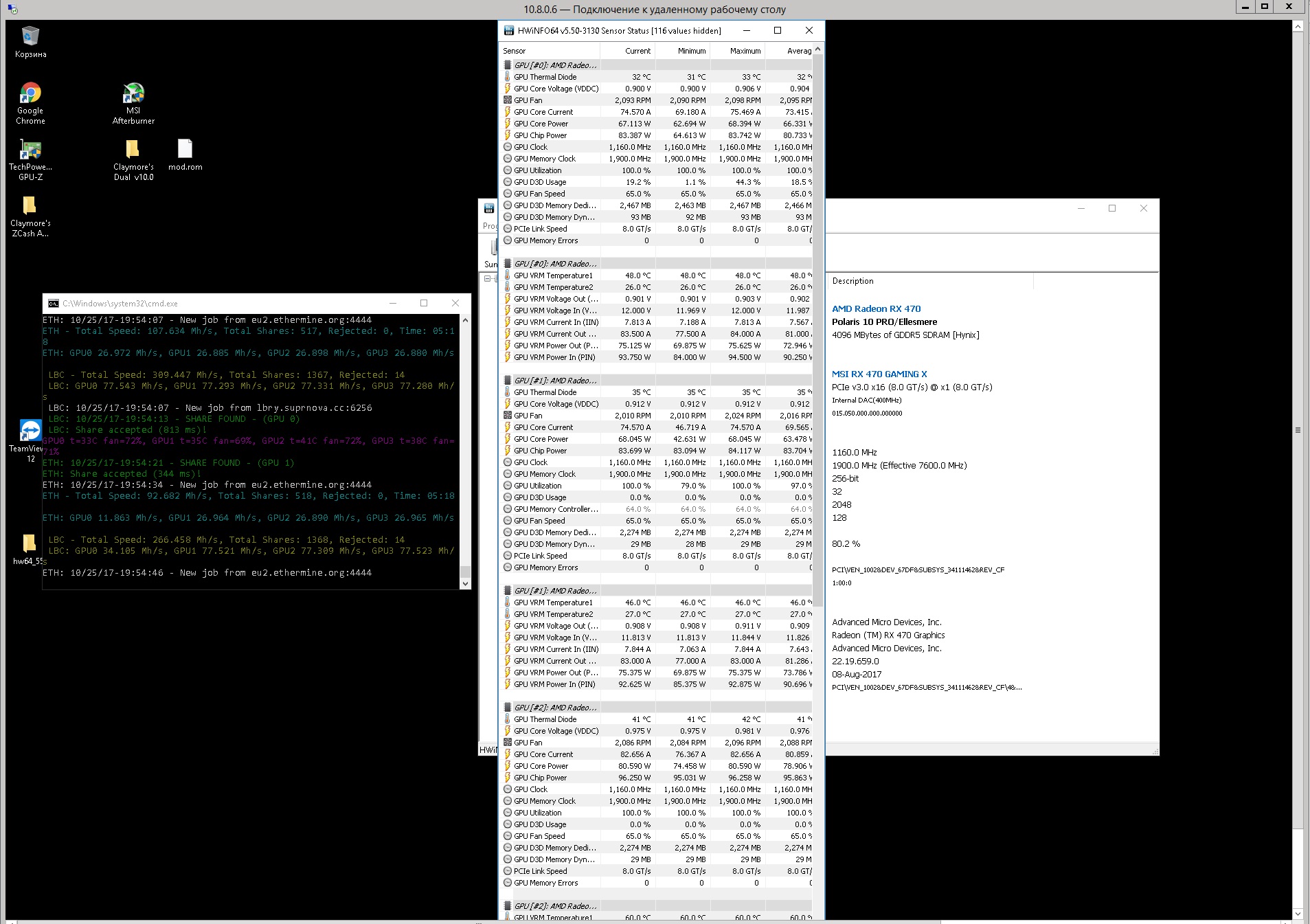Select the TeamViewer 12 desktop icon
Image resolution: width=1310 pixels, height=924 pixels.
point(30,431)
